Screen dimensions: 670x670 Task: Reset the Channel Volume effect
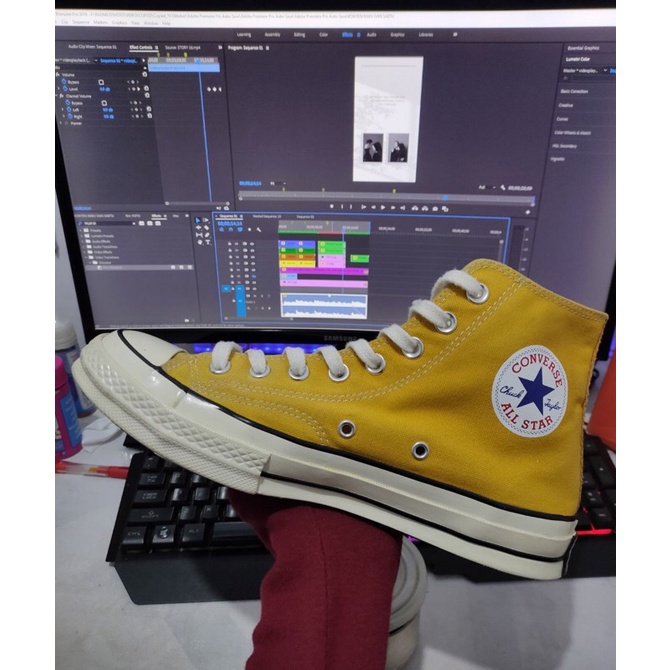(x=147, y=95)
